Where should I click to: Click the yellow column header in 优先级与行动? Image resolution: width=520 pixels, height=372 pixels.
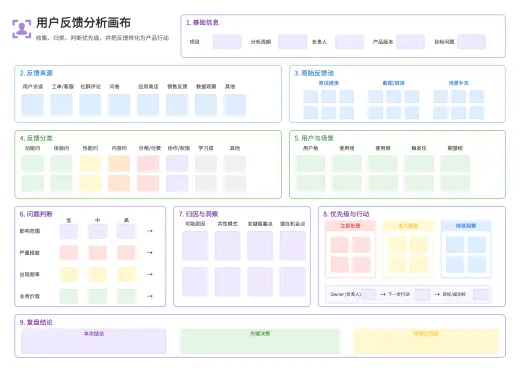tap(408, 226)
